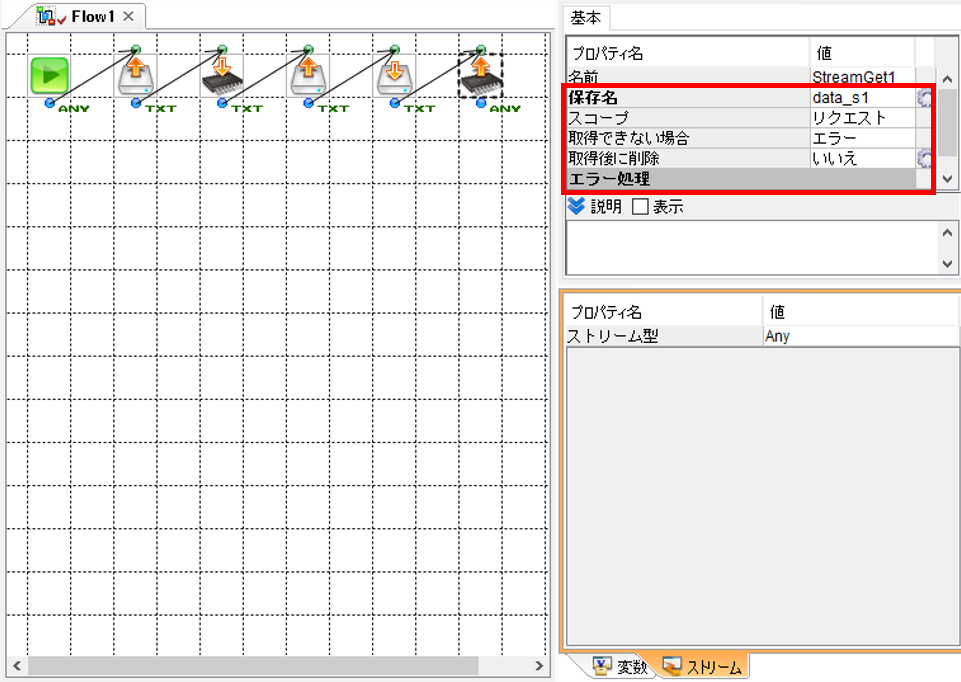Switch to the 変数 tab
The width and height of the screenshot is (961, 682).
coord(620,667)
